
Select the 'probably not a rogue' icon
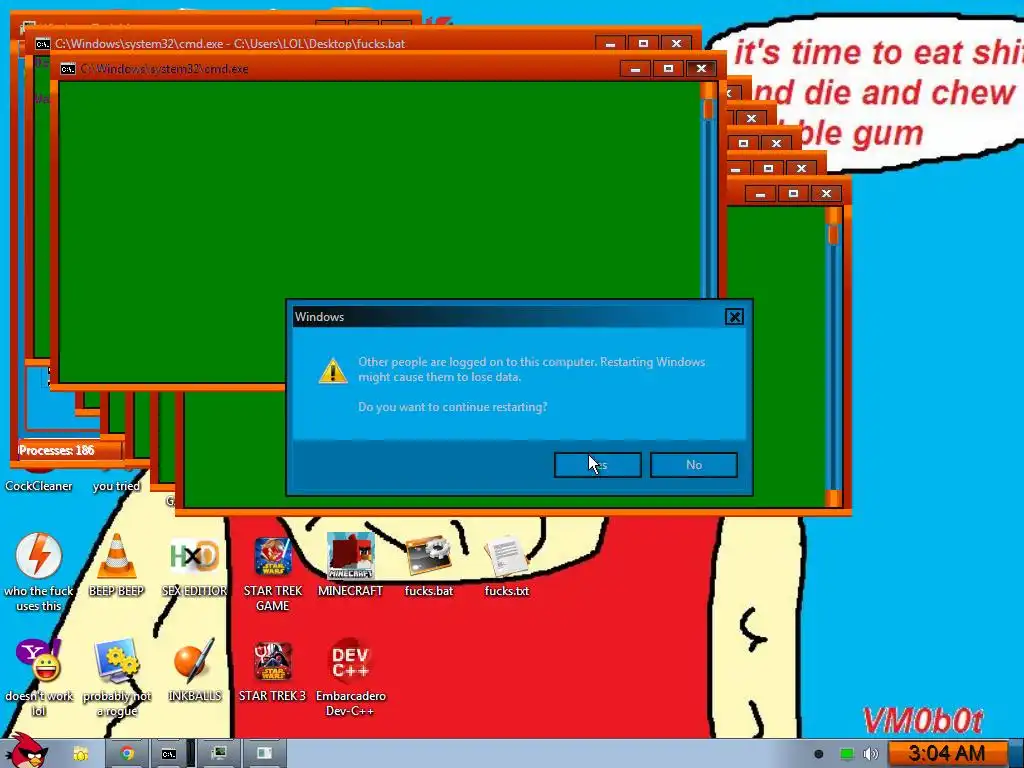pos(116,678)
